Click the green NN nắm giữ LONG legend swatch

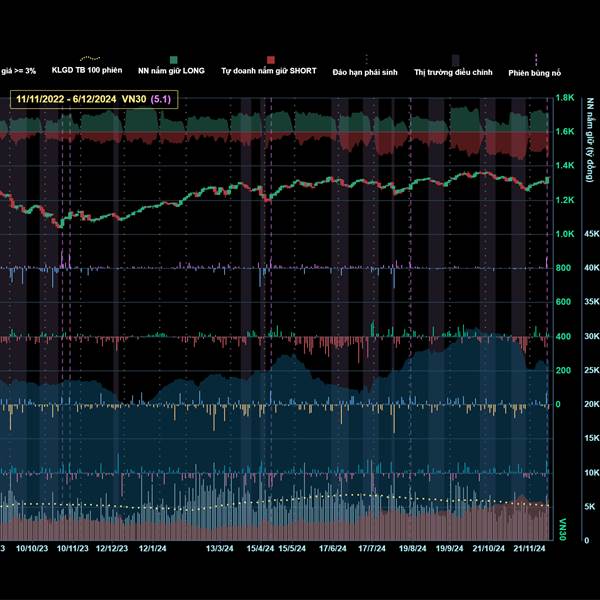point(174,60)
